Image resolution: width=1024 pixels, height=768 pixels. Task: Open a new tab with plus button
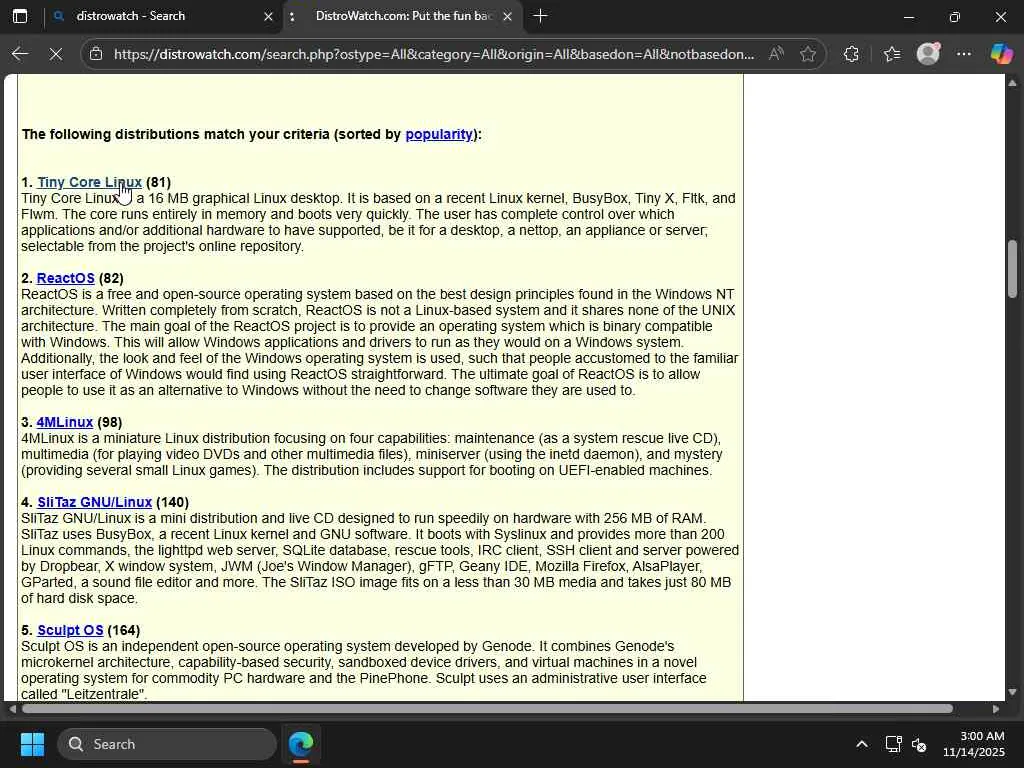[540, 16]
